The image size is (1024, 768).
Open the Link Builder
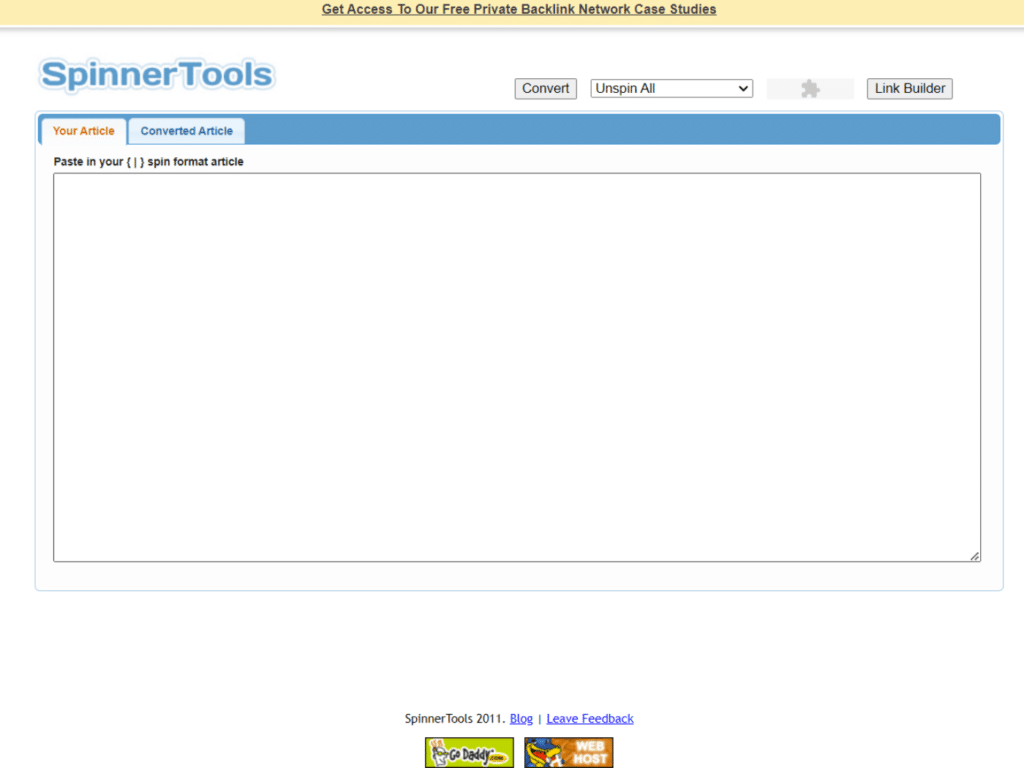coord(908,88)
